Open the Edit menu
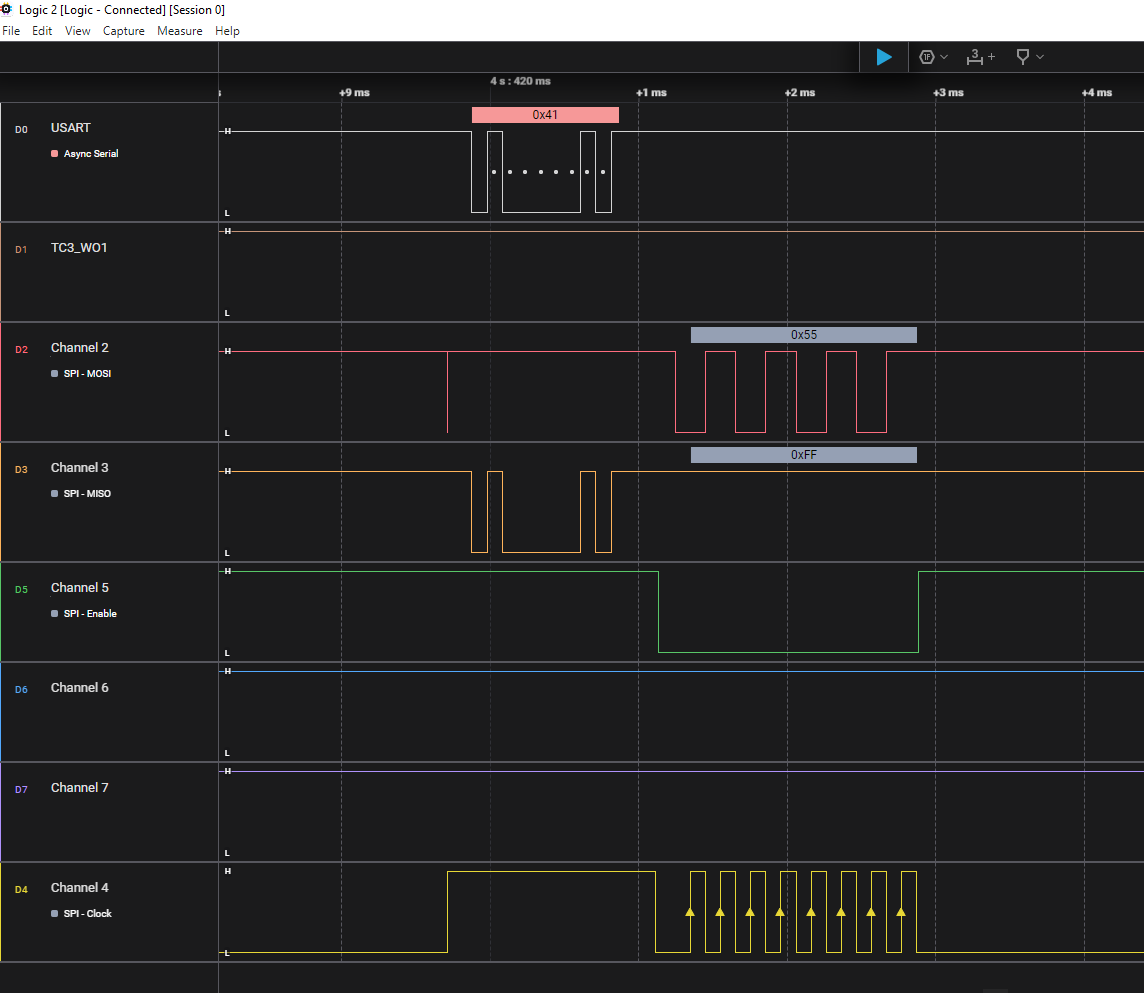1144x993 pixels. click(x=42, y=31)
